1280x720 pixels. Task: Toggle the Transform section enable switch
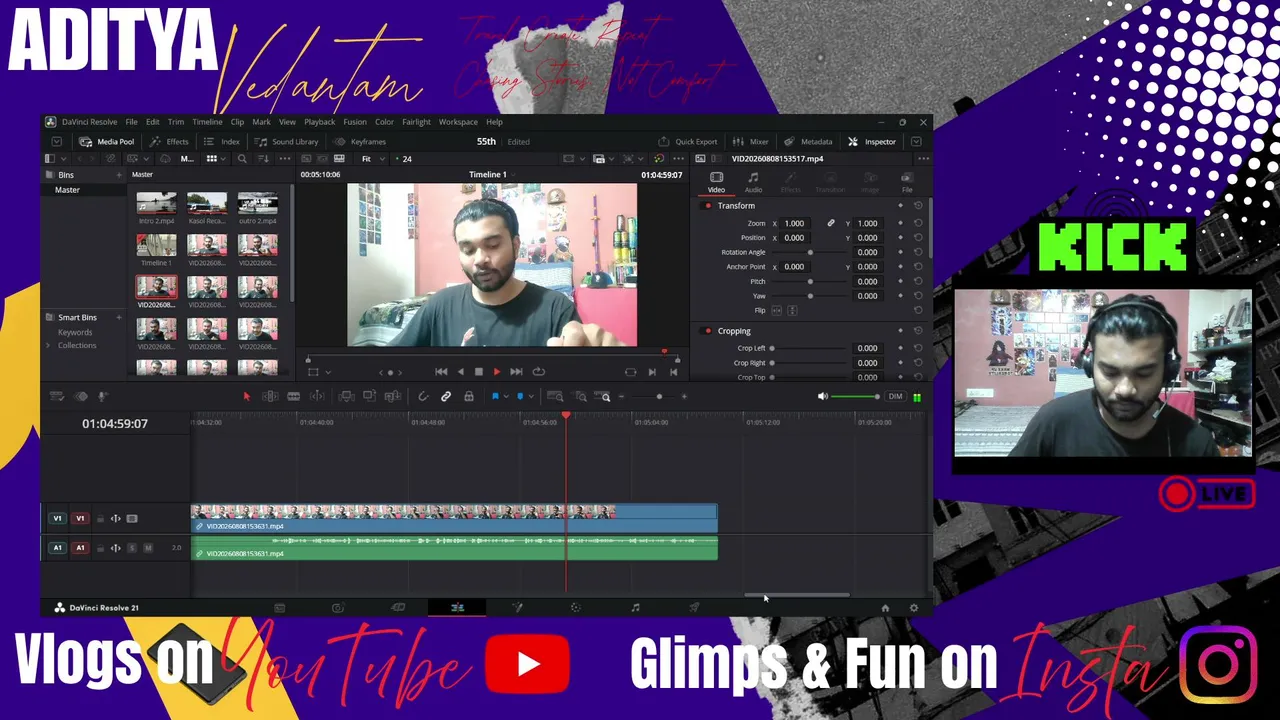[708, 206]
